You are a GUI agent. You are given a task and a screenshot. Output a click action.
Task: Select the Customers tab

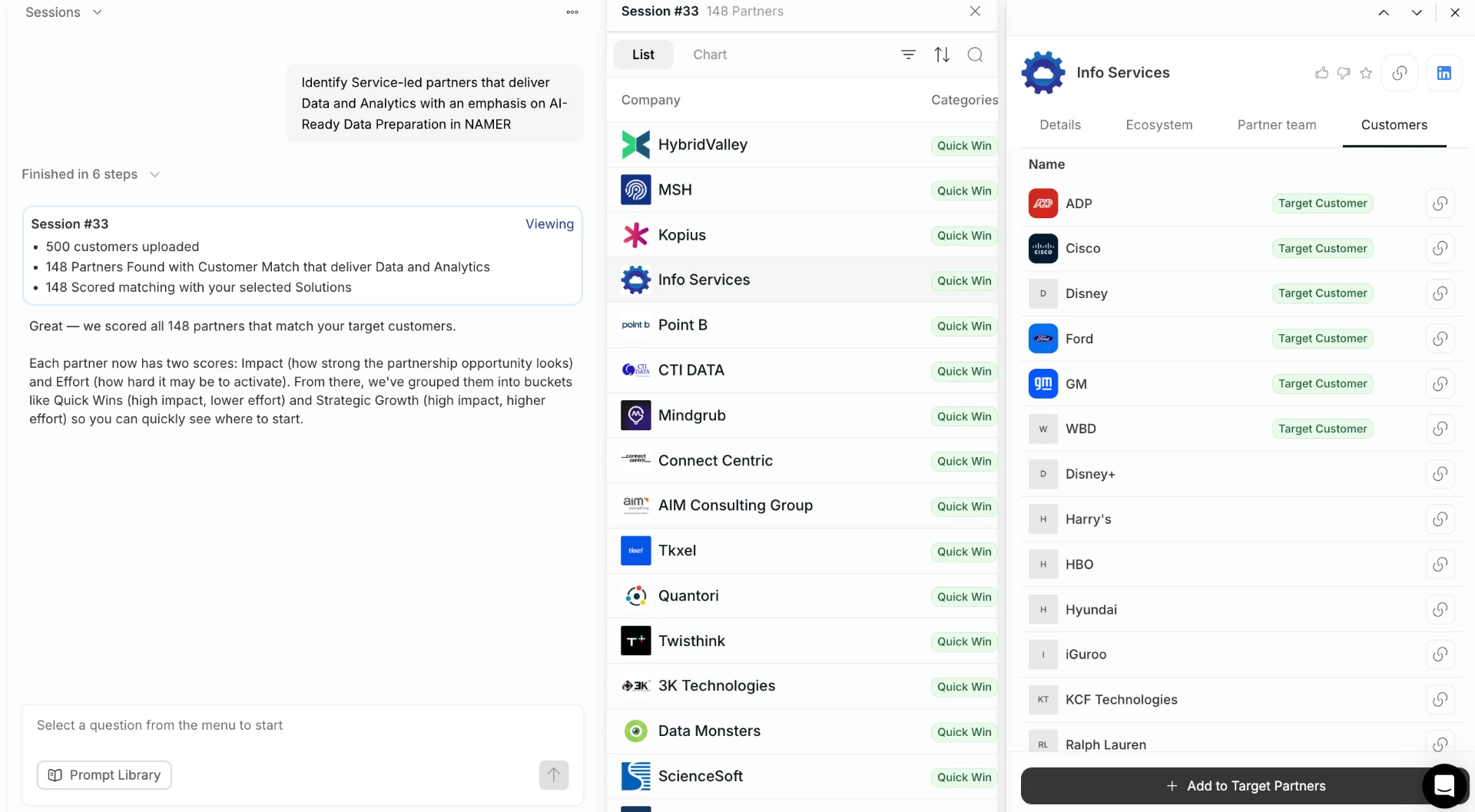1394,125
